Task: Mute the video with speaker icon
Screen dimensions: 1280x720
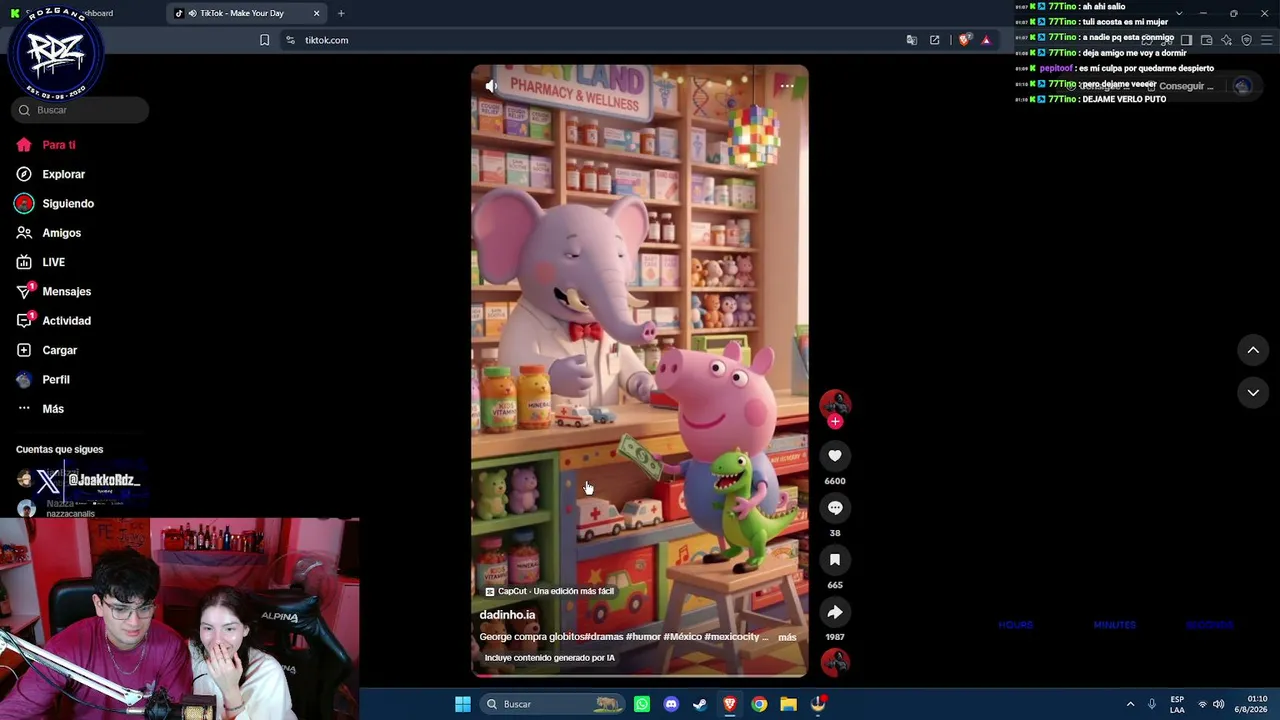Action: coord(491,86)
